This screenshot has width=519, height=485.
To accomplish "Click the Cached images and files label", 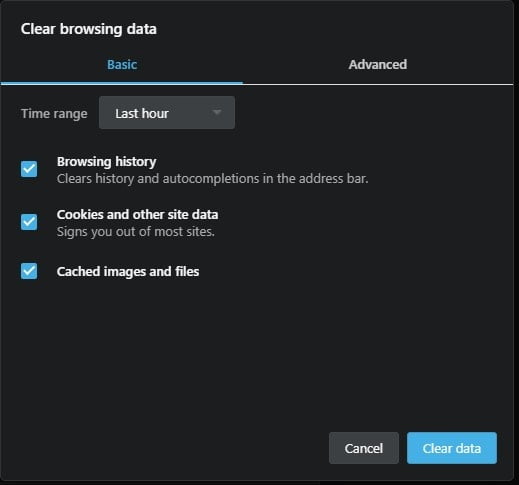I will (128, 271).
